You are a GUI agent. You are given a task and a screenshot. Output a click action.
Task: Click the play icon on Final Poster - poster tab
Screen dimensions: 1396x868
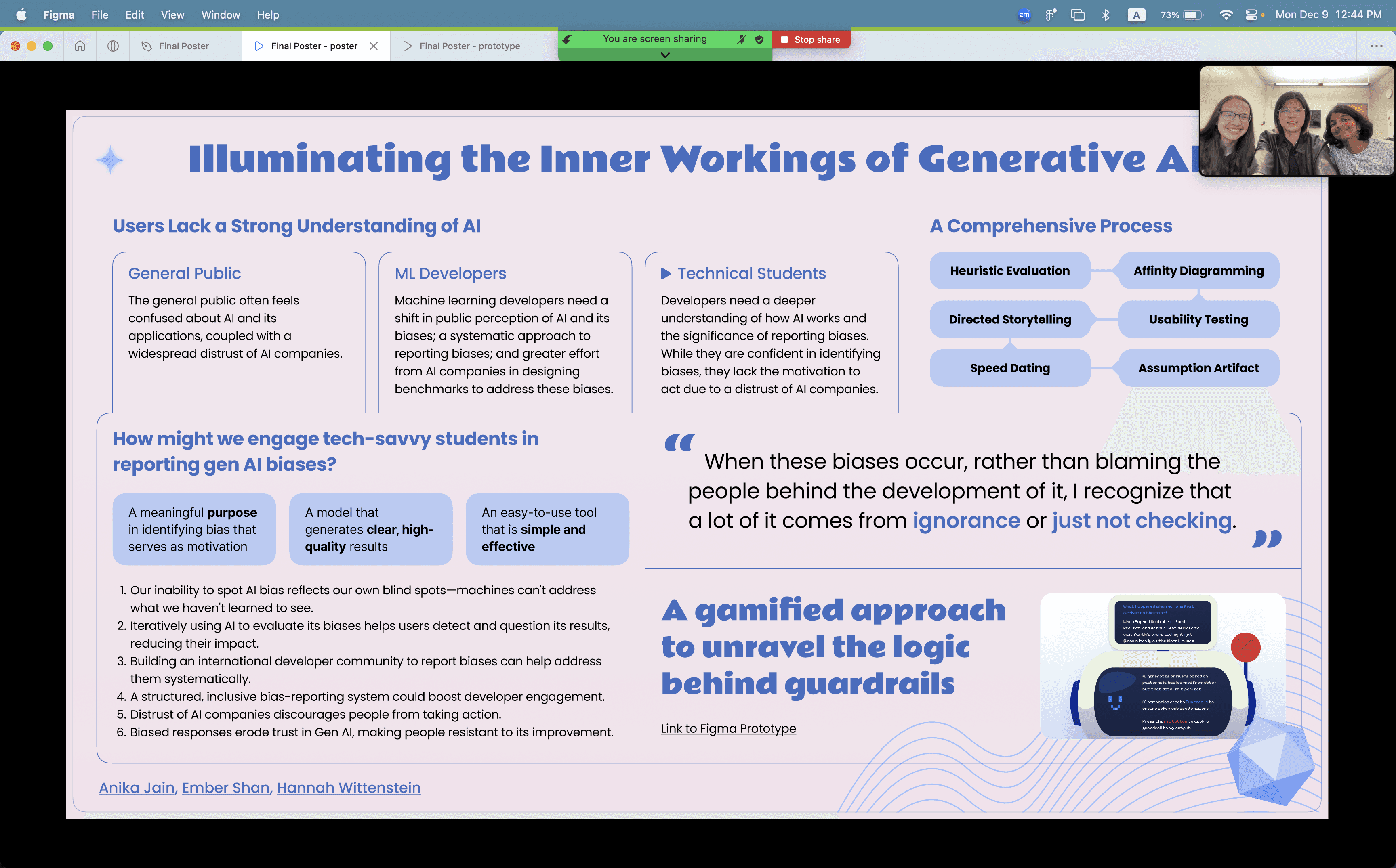[x=259, y=46]
